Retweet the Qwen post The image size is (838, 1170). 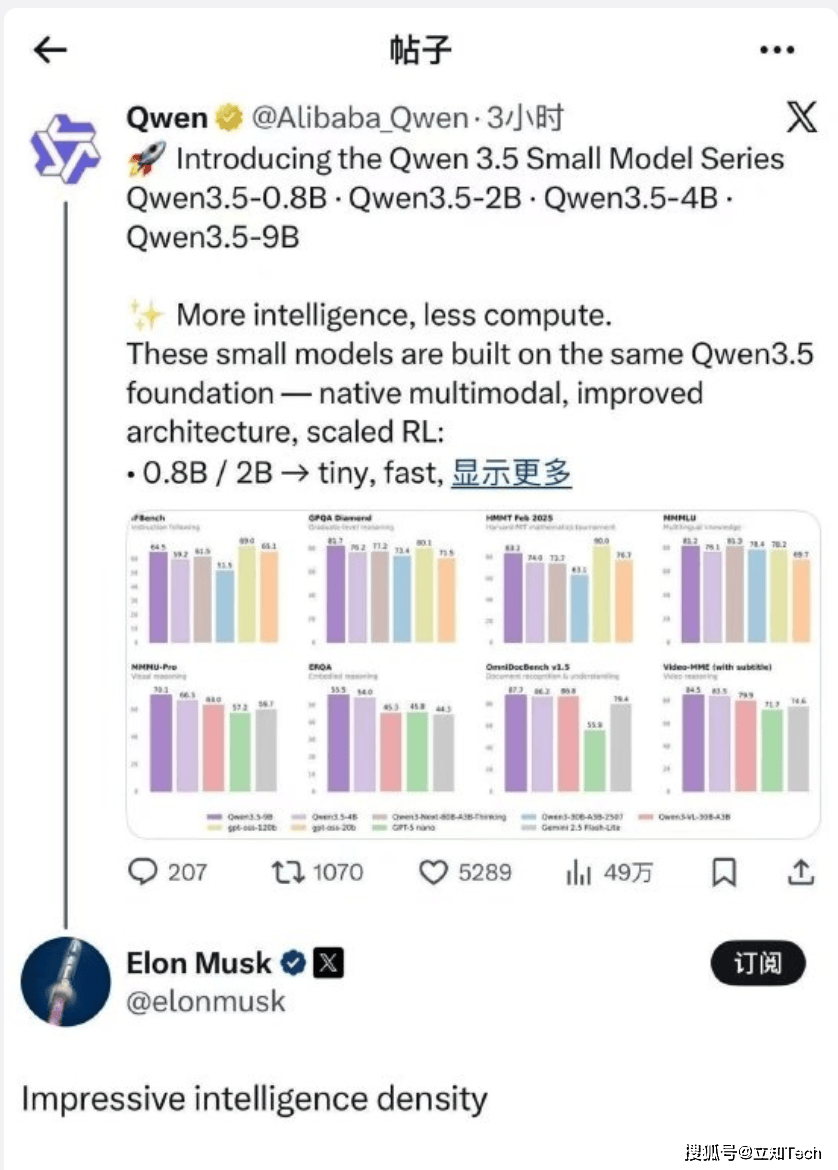point(288,872)
